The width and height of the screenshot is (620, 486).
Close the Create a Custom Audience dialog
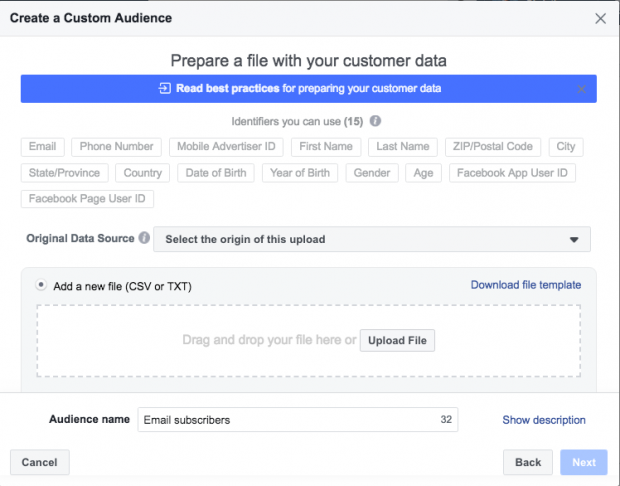point(600,18)
